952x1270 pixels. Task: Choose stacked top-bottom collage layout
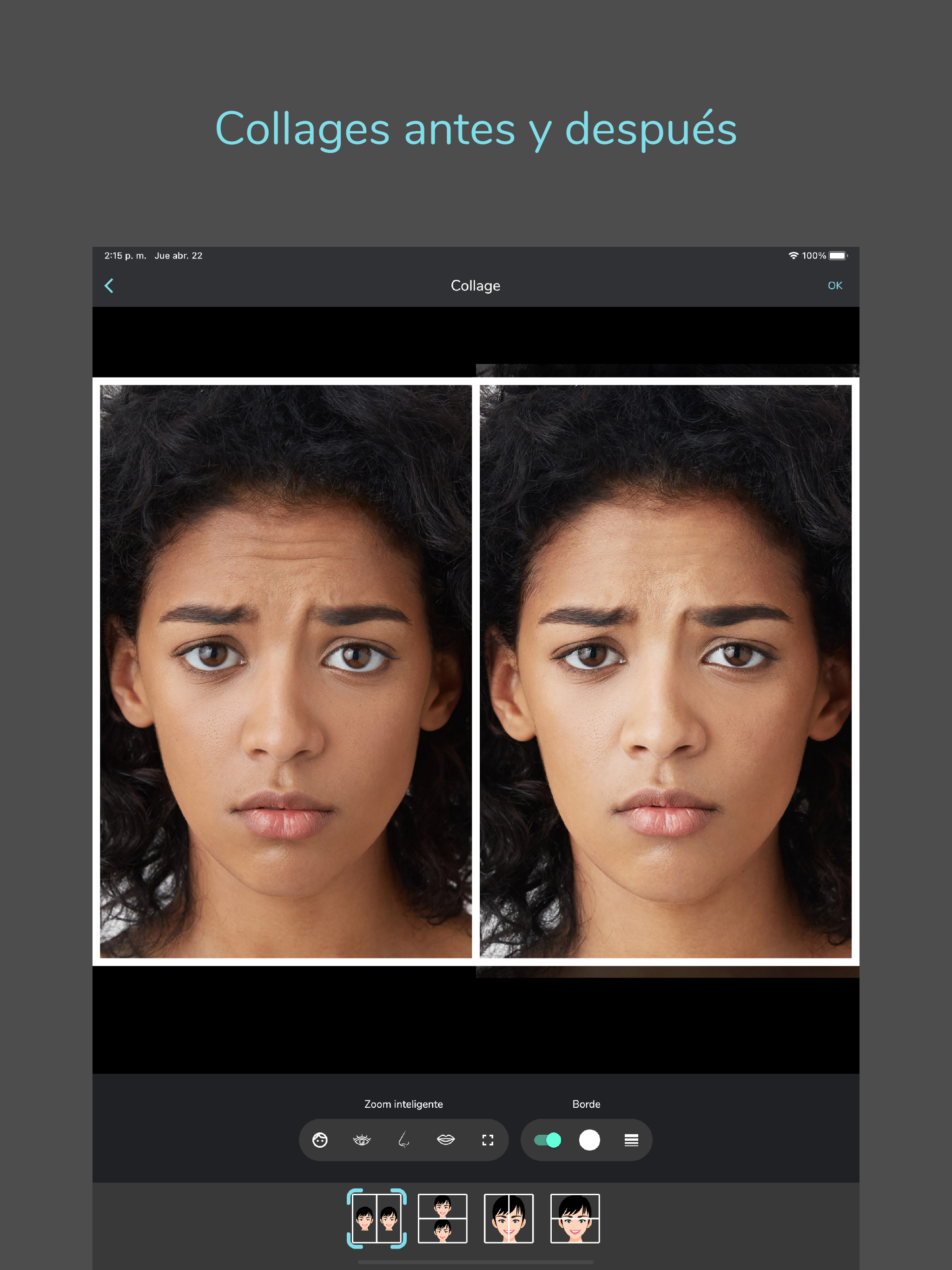442,1218
